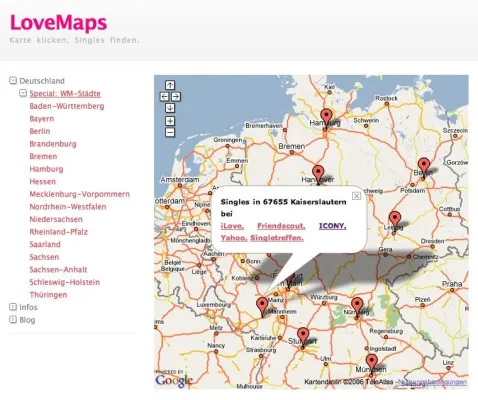478x400 pixels.
Task: Choose Schleswig-Holstein in the region list
Action: click(x=65, y=282)
